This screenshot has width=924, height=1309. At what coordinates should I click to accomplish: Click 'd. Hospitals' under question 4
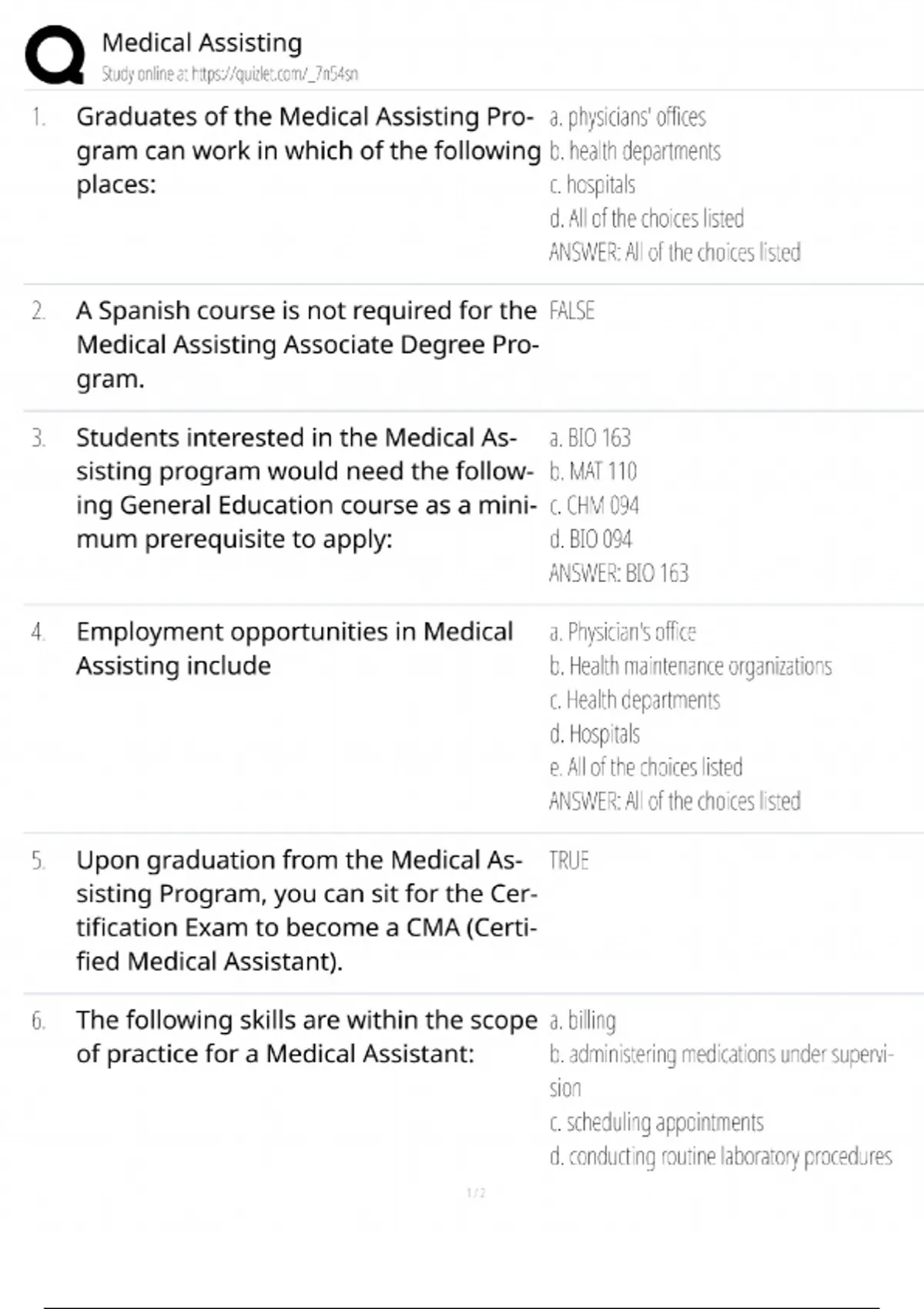pyautogui.click(x=594, y=734)
